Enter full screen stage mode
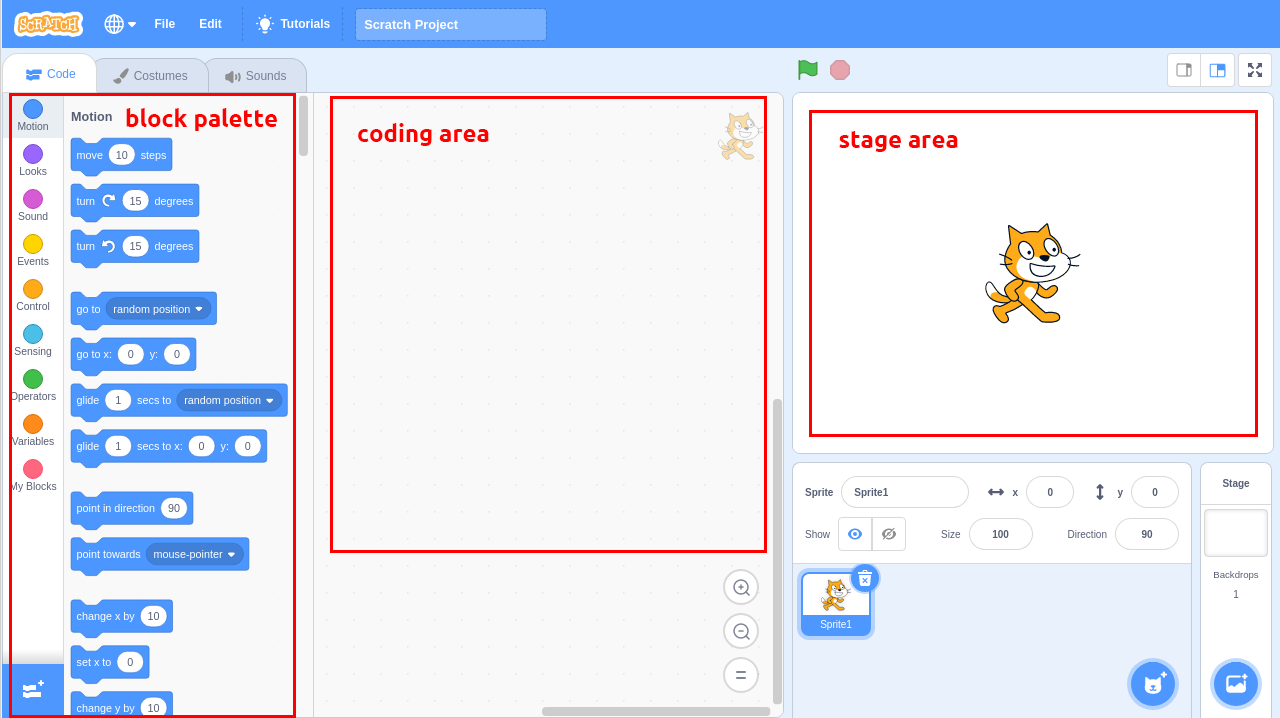 tap(1255, 70)
